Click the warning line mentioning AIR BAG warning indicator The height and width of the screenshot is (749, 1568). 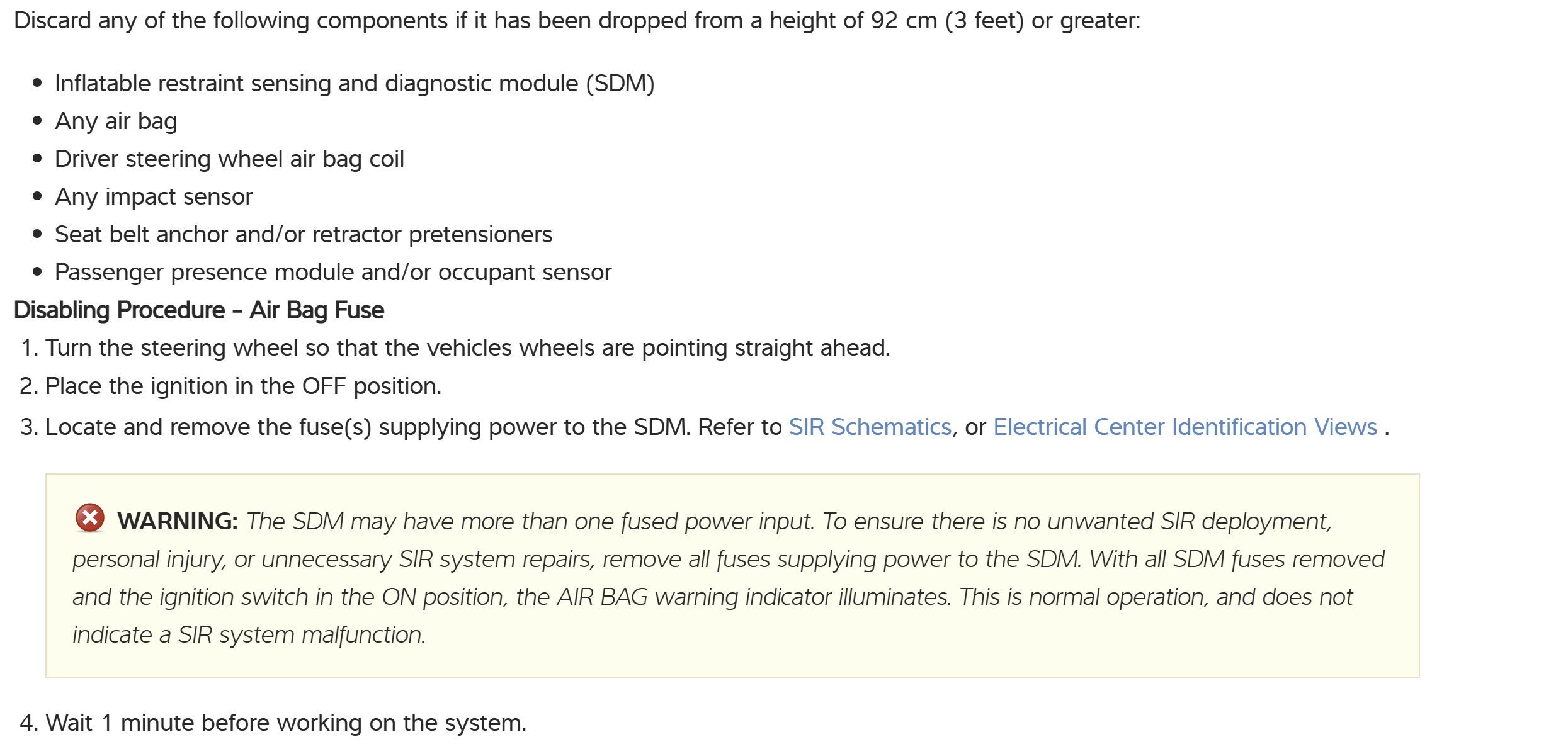pyautogui.click(x=712, y=597)
